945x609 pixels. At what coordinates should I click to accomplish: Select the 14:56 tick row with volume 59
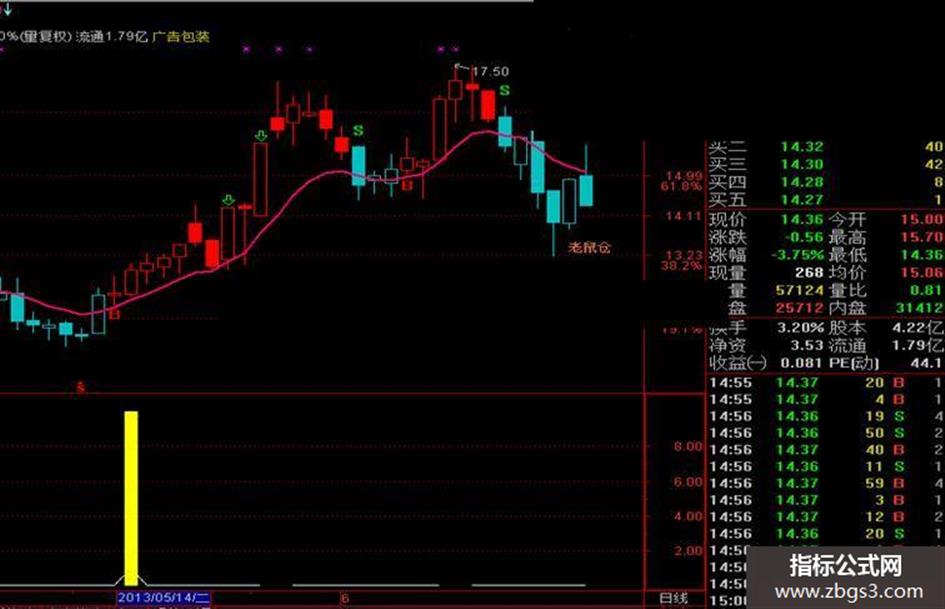[827, 483]
